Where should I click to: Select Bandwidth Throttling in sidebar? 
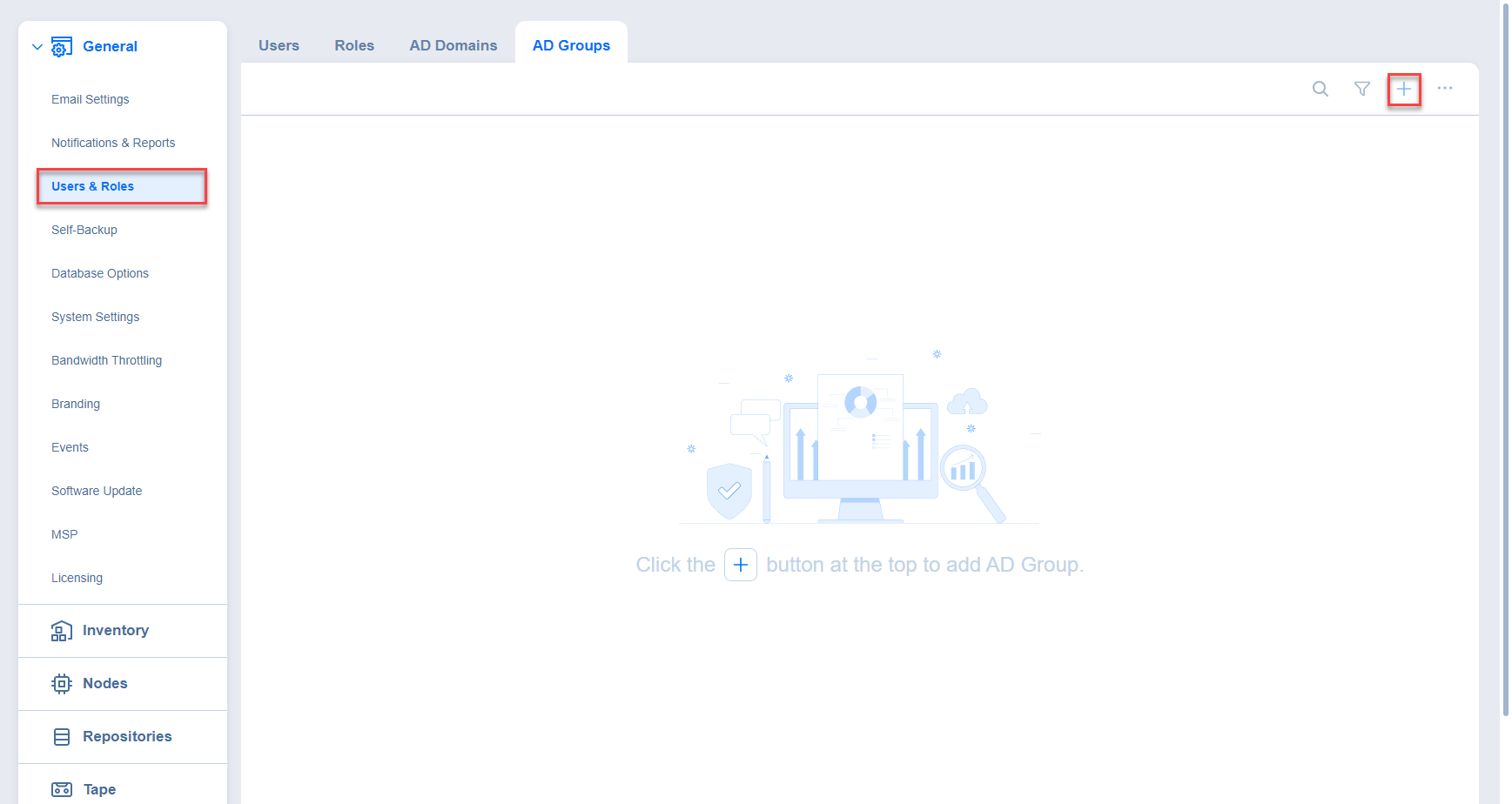click(x=106, y=360)
